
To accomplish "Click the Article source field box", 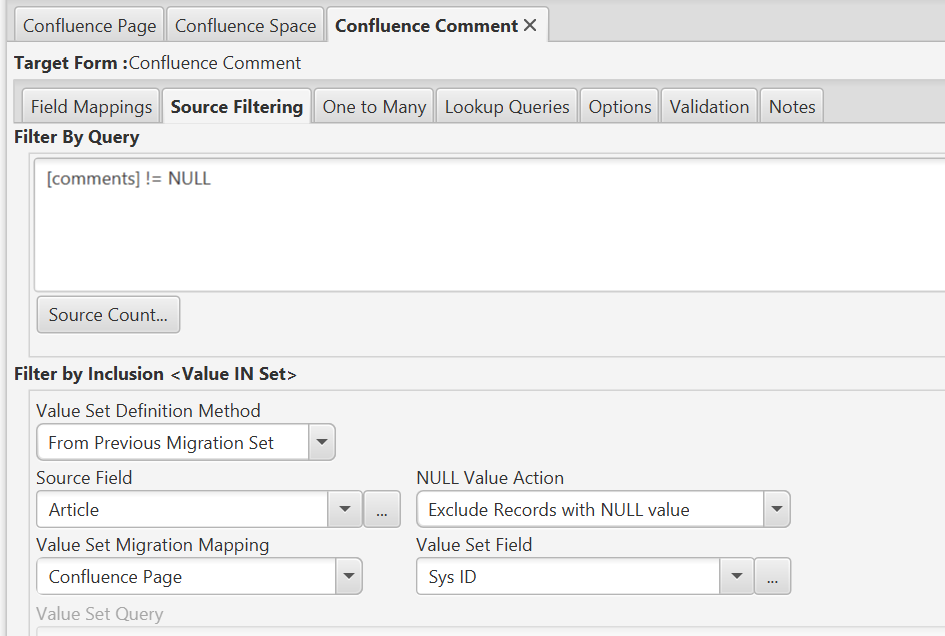I will (183, 509).
